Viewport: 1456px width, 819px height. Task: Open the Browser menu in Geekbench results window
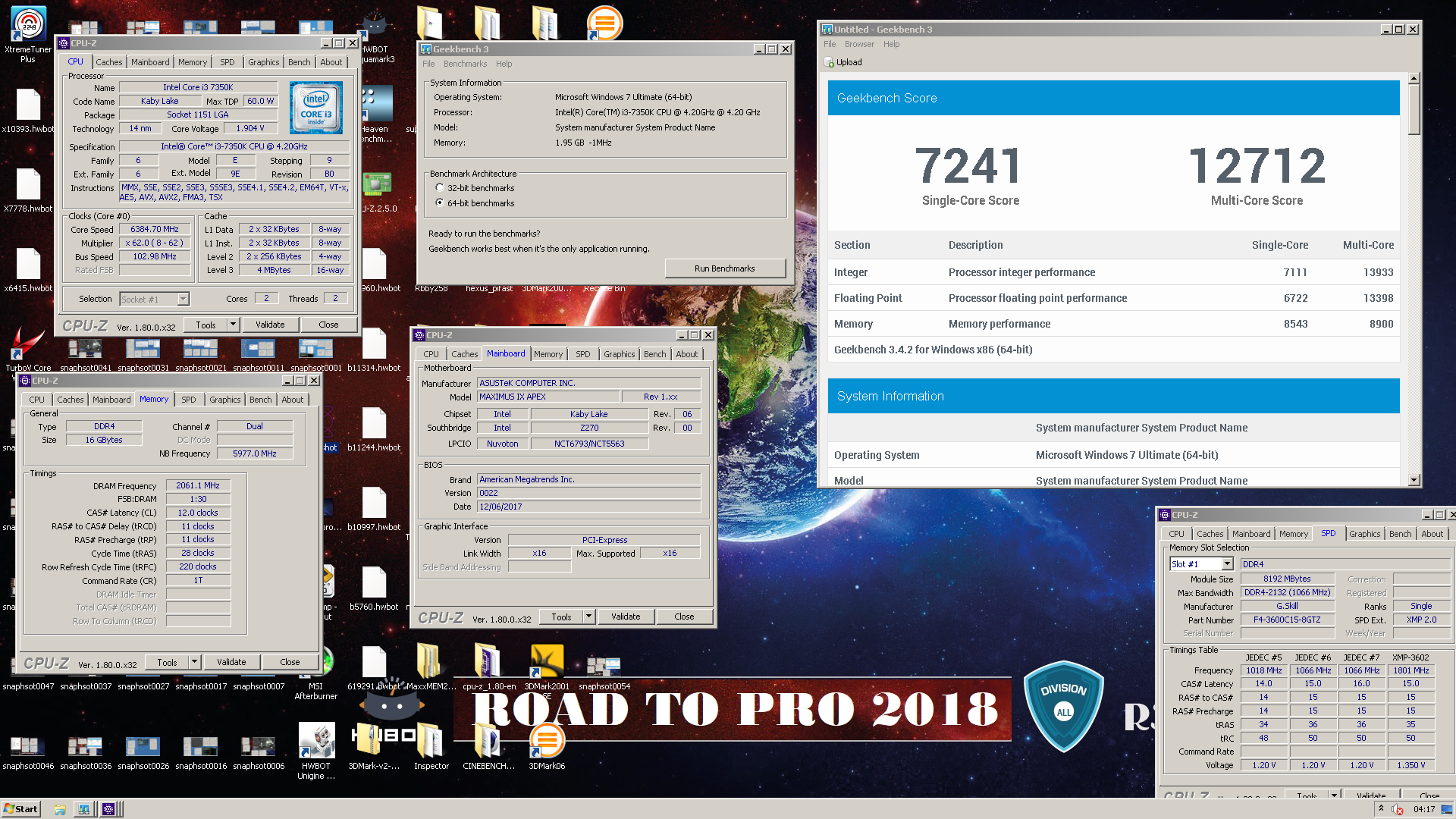859,44
